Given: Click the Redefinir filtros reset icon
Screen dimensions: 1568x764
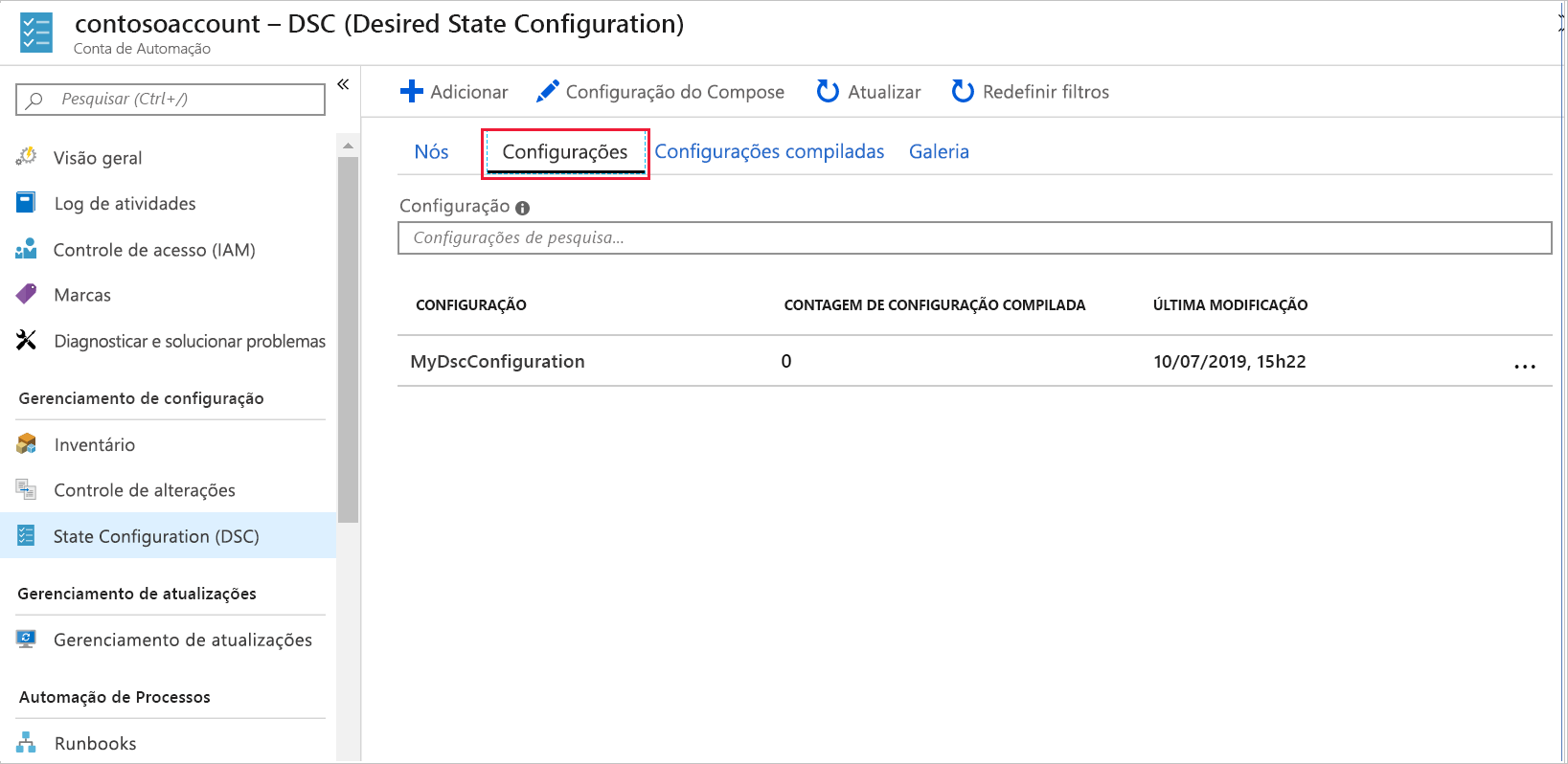Looking at the screenshot, I should coord(963,91).
